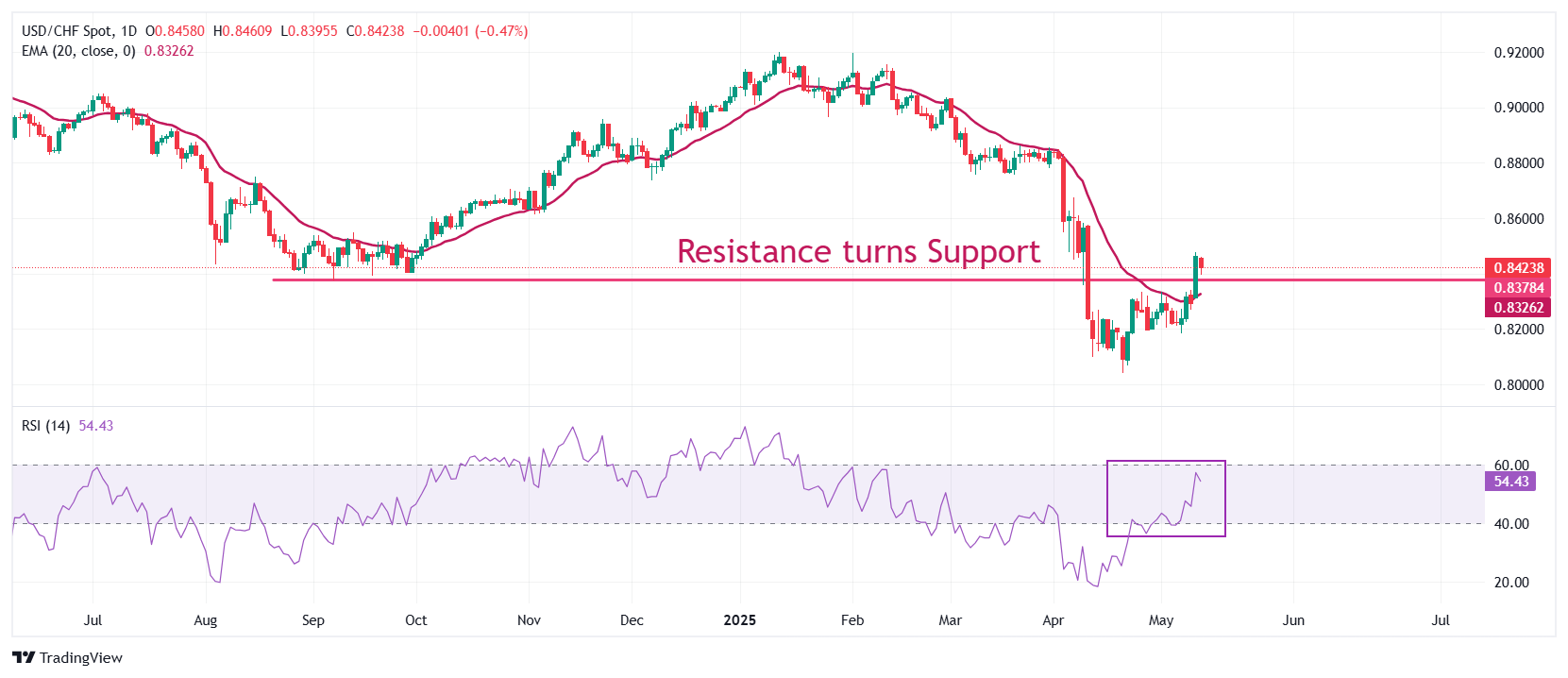Screen dimensions: 1568x678
Task: Click the negative change value −0.00401 (−0.47%)
Action: (x=470, y=31)
